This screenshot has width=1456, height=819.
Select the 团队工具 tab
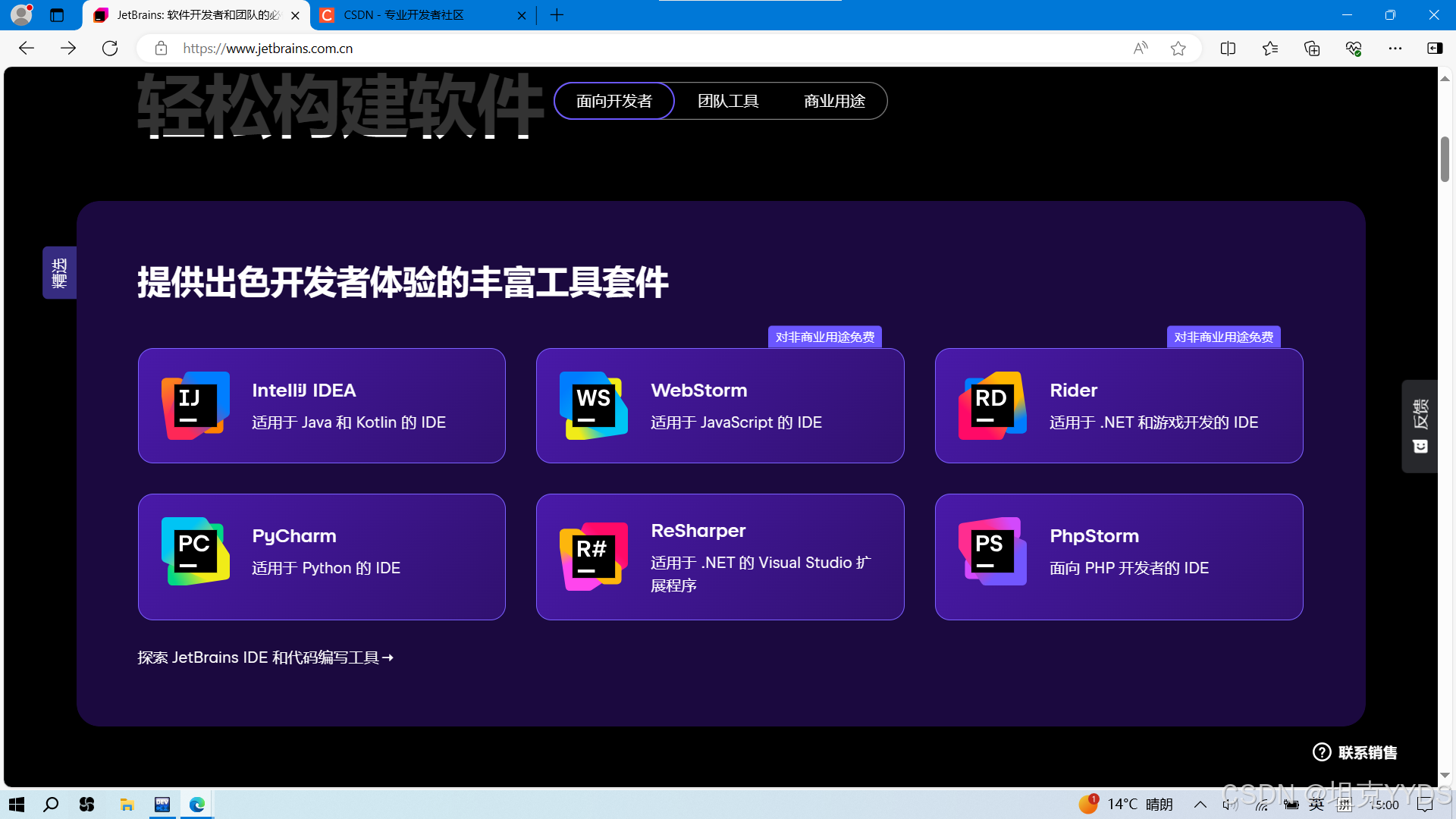pos(728,101)
